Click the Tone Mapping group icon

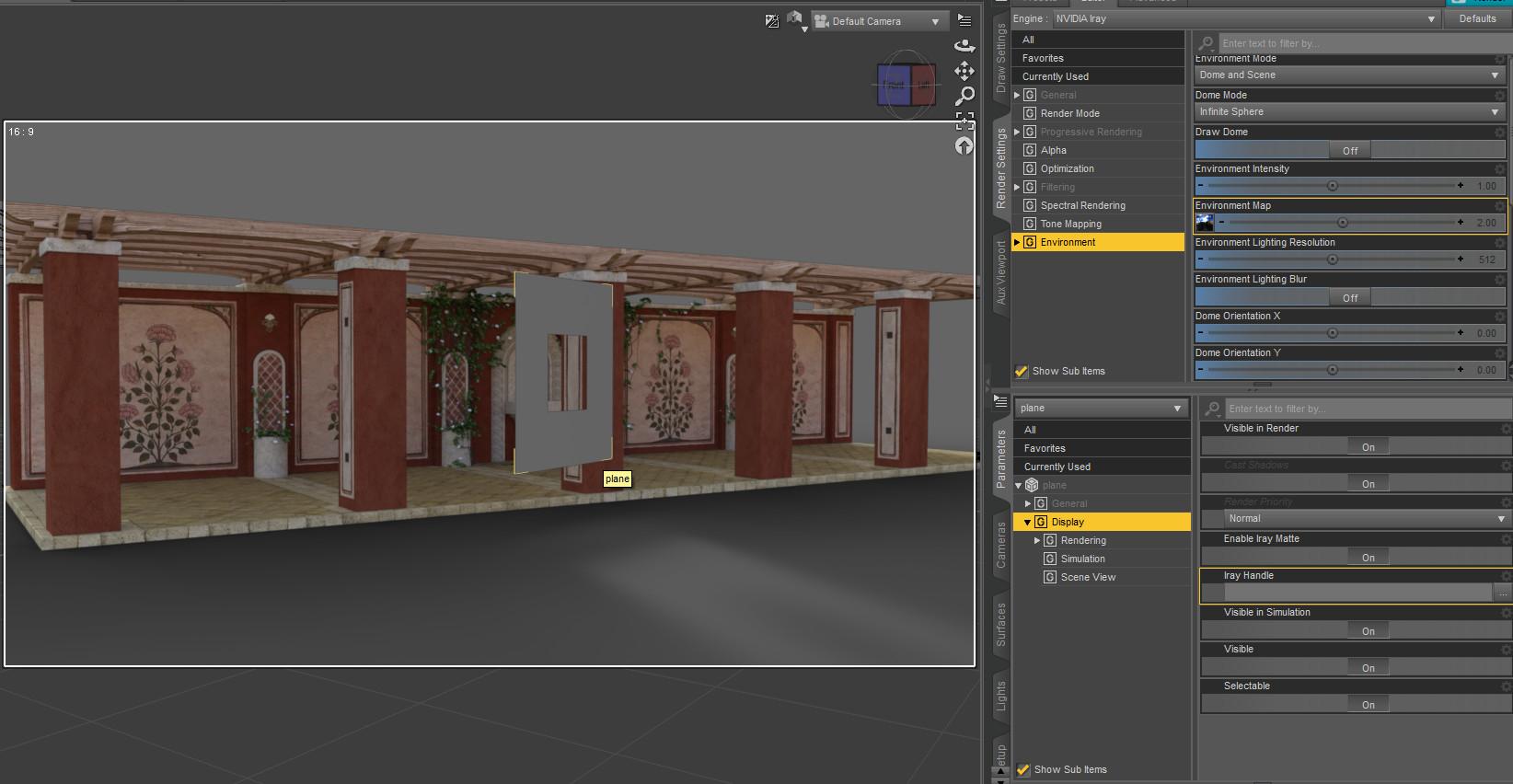coord(1030,224)
